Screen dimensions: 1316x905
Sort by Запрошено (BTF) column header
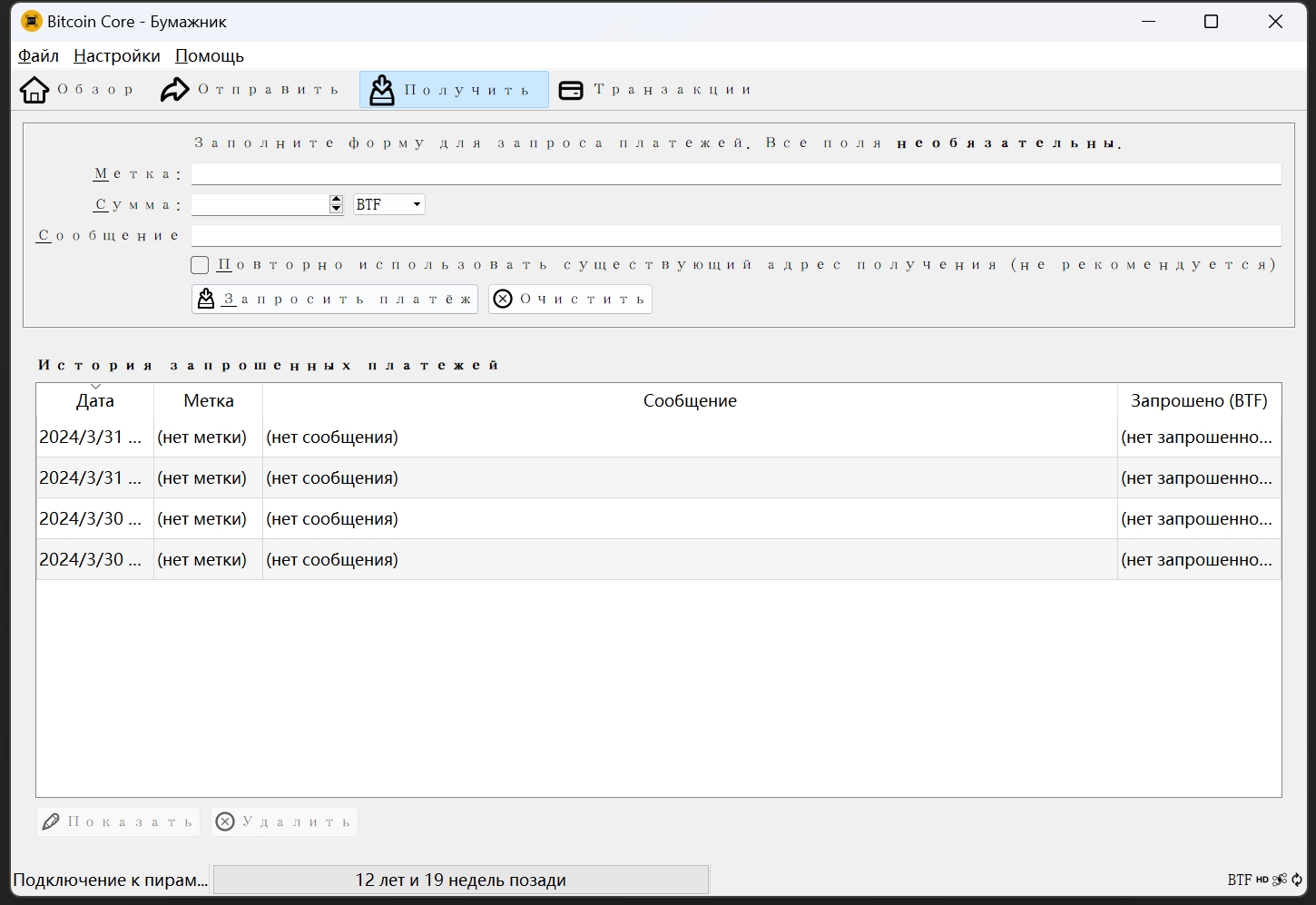tap(1199, 400)
